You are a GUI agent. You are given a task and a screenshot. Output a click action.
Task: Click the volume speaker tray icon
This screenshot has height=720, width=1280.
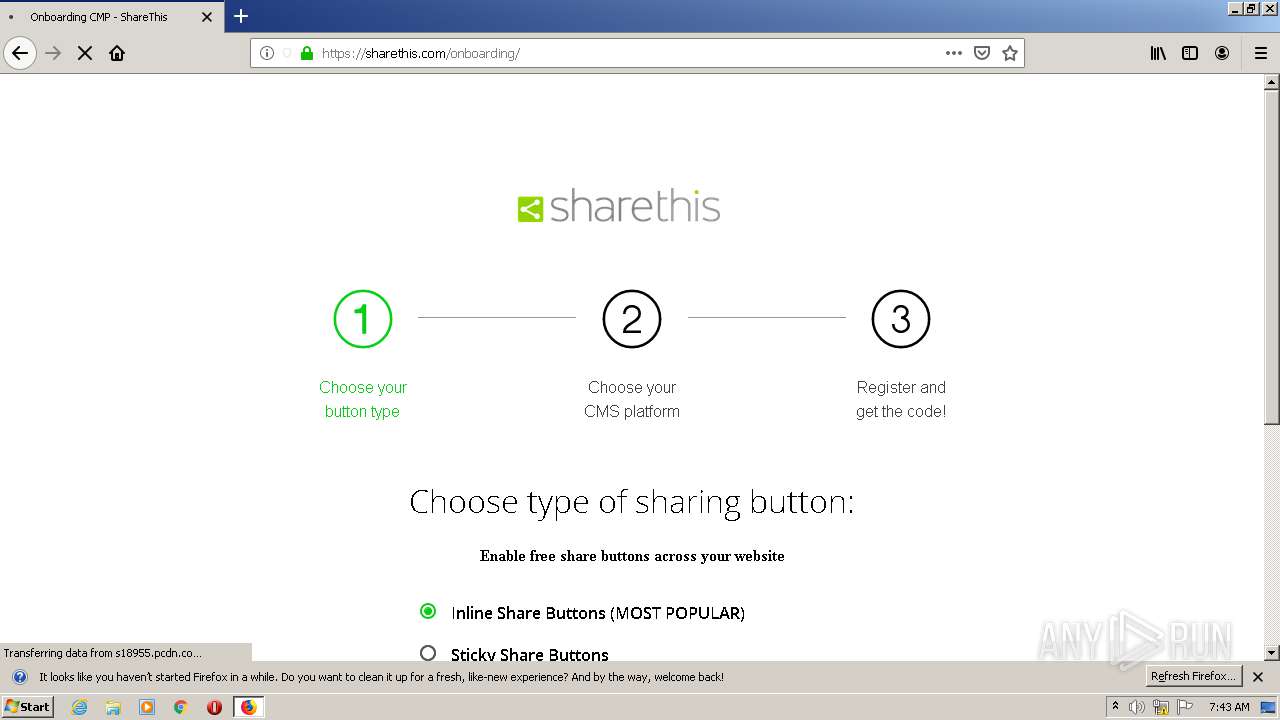pyautogui.click(x=1137, y=707)
